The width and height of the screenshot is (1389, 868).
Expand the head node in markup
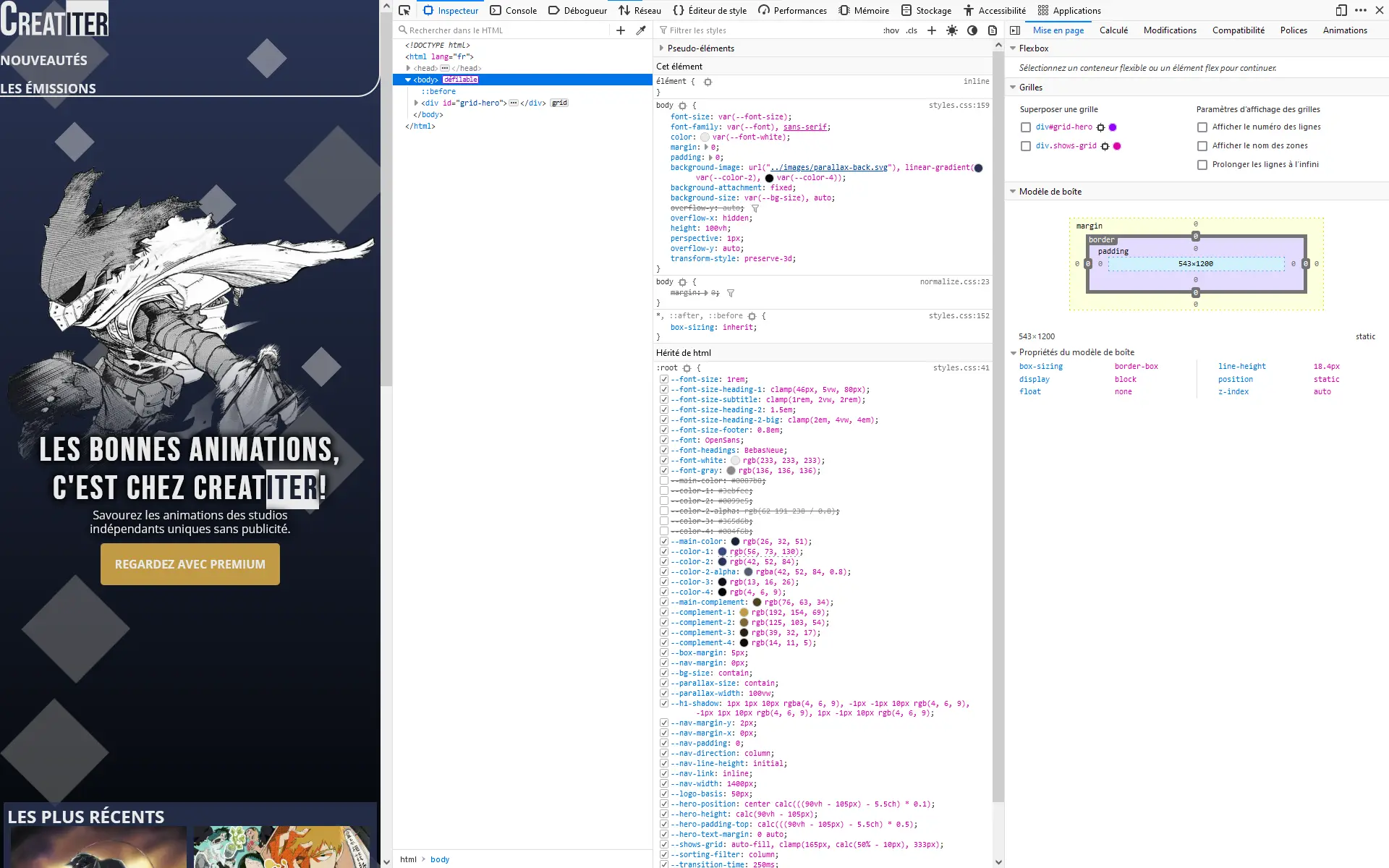pos(409,68)
